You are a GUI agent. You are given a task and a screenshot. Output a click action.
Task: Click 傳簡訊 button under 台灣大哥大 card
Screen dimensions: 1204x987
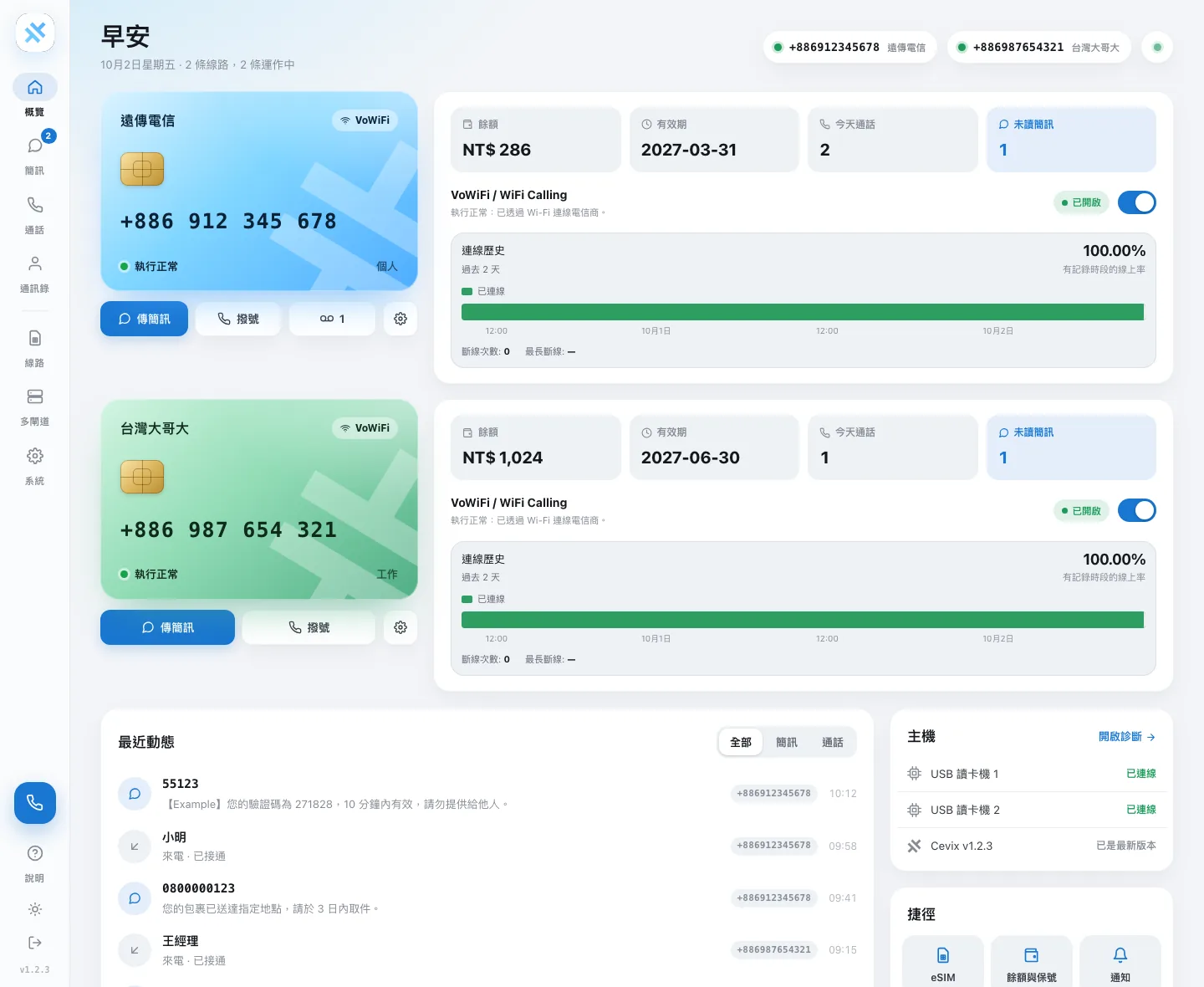[x=167, y=627]
